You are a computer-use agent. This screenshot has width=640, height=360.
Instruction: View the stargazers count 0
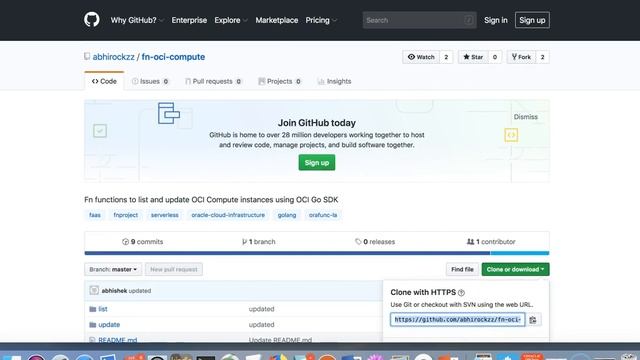click(495, 57)
